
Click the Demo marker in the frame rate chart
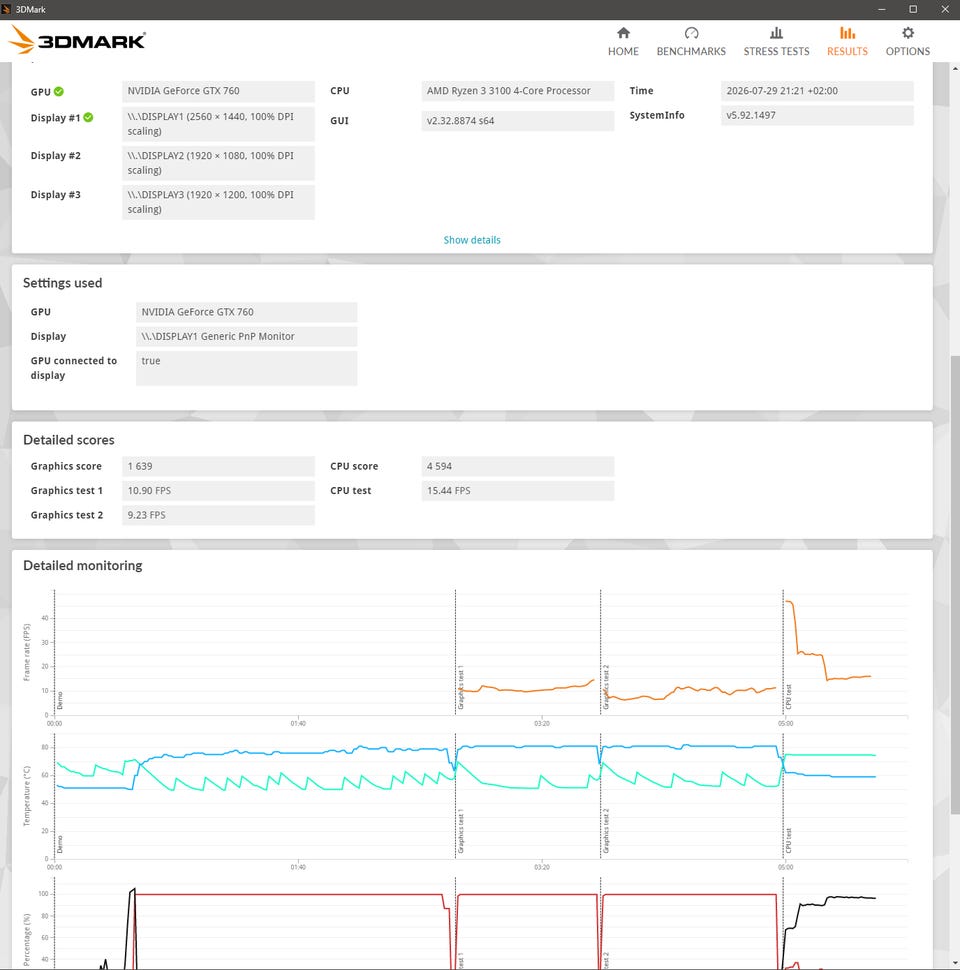pos(59,701)
